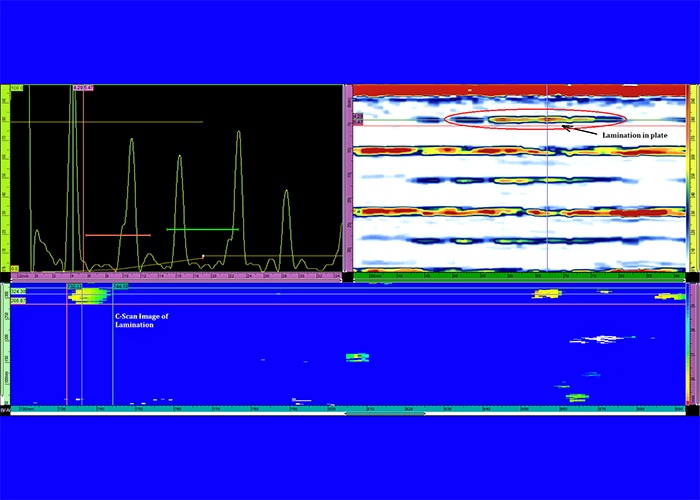This screenshot has height=500, width=700.
Task: Click the 296.87 index cursor label in the C-scan
Action: (x=18, y=301)
